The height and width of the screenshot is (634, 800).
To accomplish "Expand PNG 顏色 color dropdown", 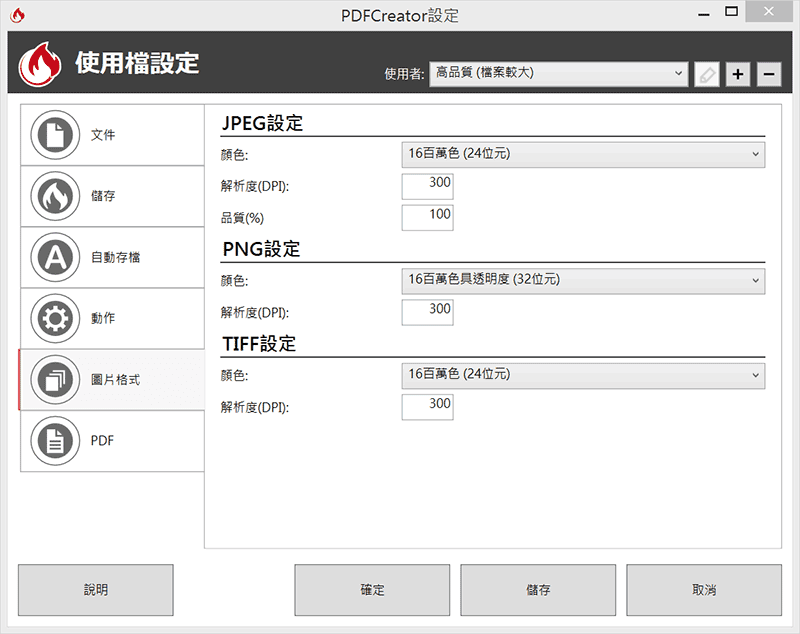I will click(583, 281).
